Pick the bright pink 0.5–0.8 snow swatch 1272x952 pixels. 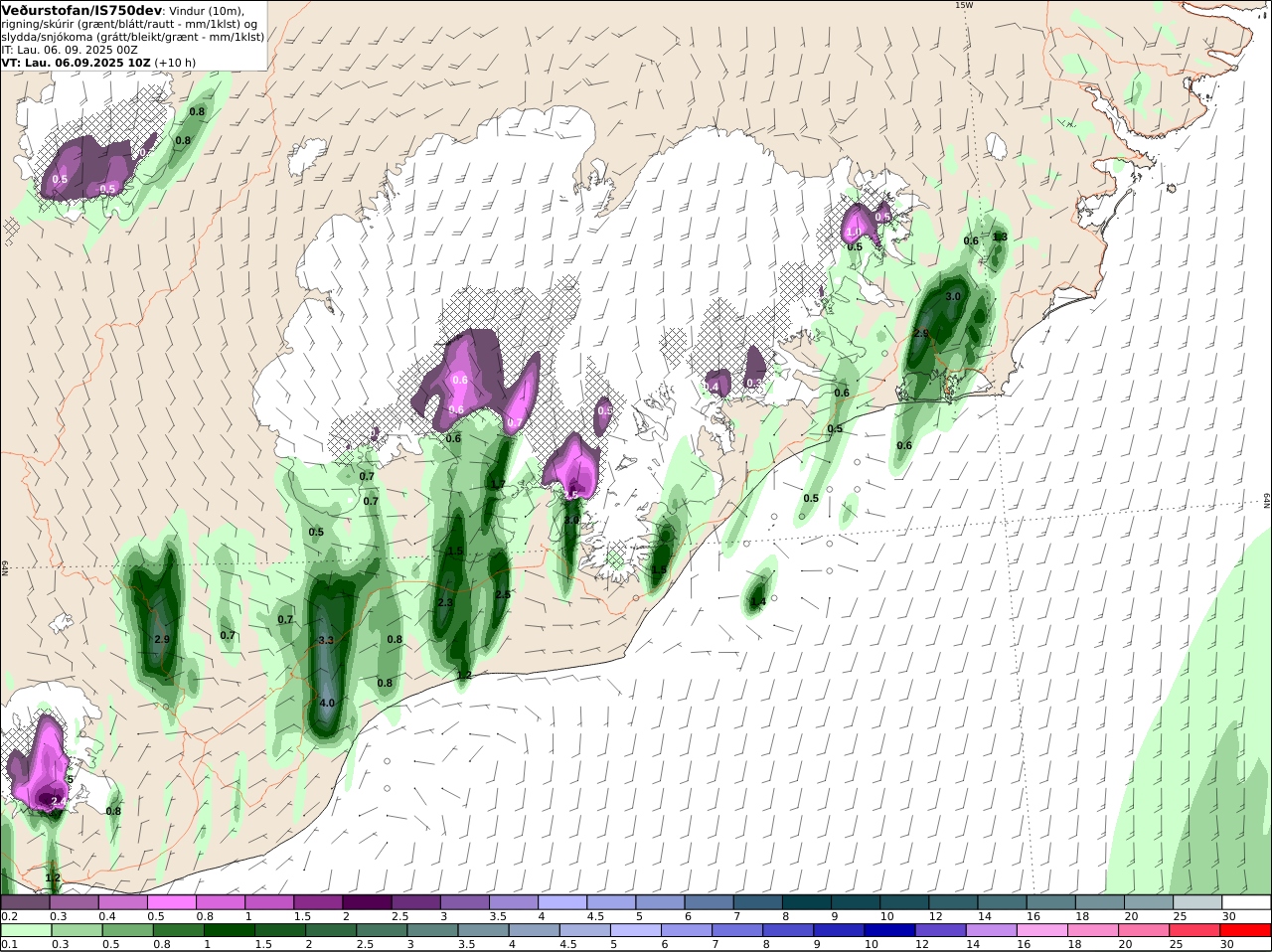coord(171,902)
